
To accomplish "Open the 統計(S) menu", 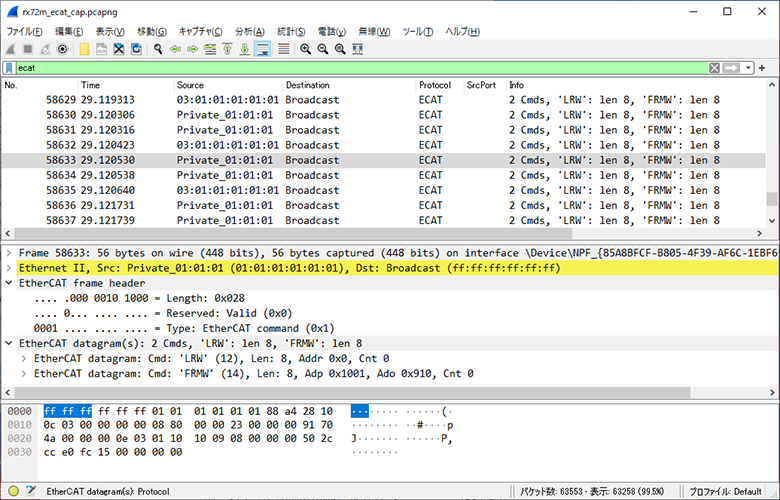I will point(291,32).
